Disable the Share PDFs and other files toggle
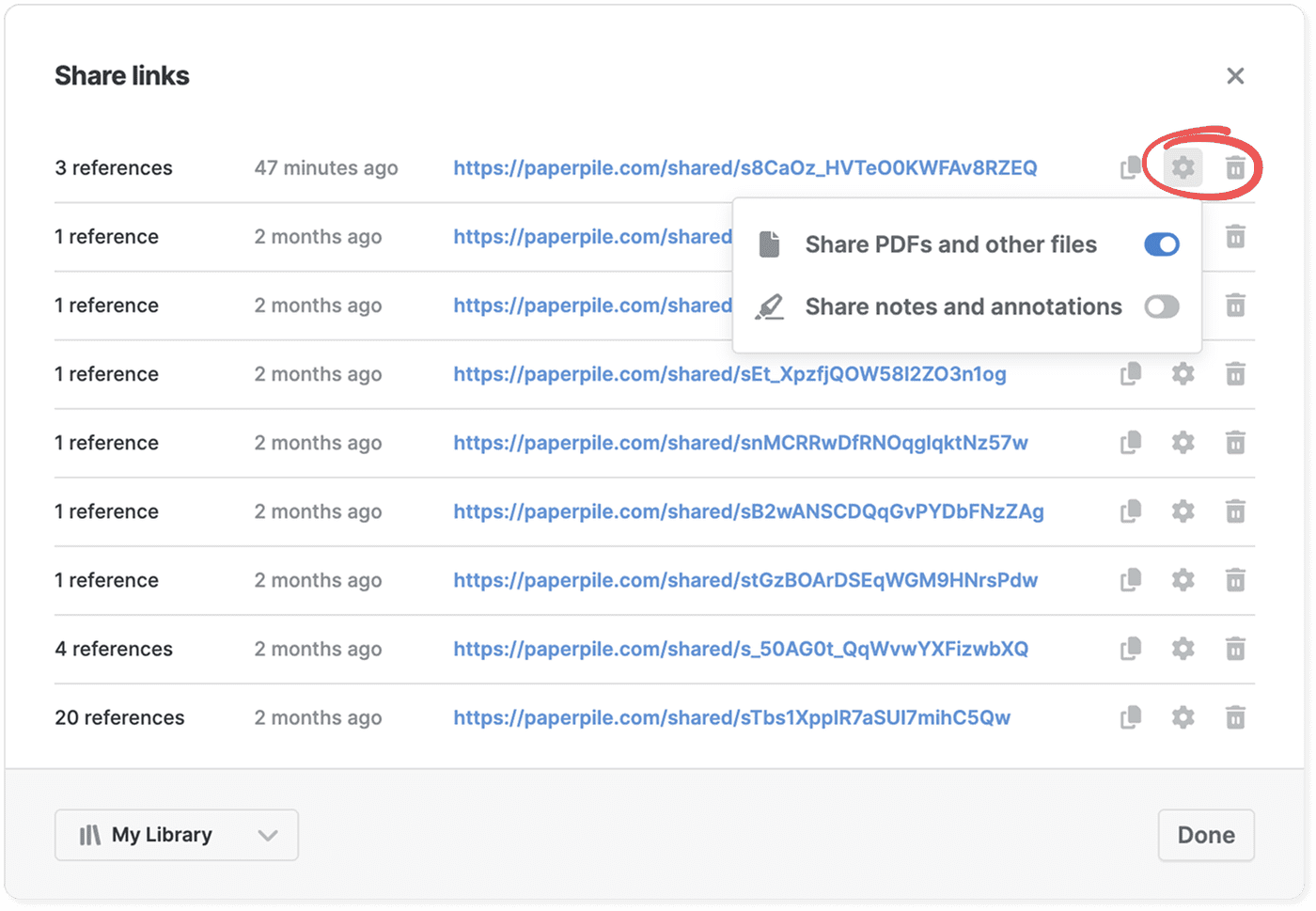 click(1162, 244)
